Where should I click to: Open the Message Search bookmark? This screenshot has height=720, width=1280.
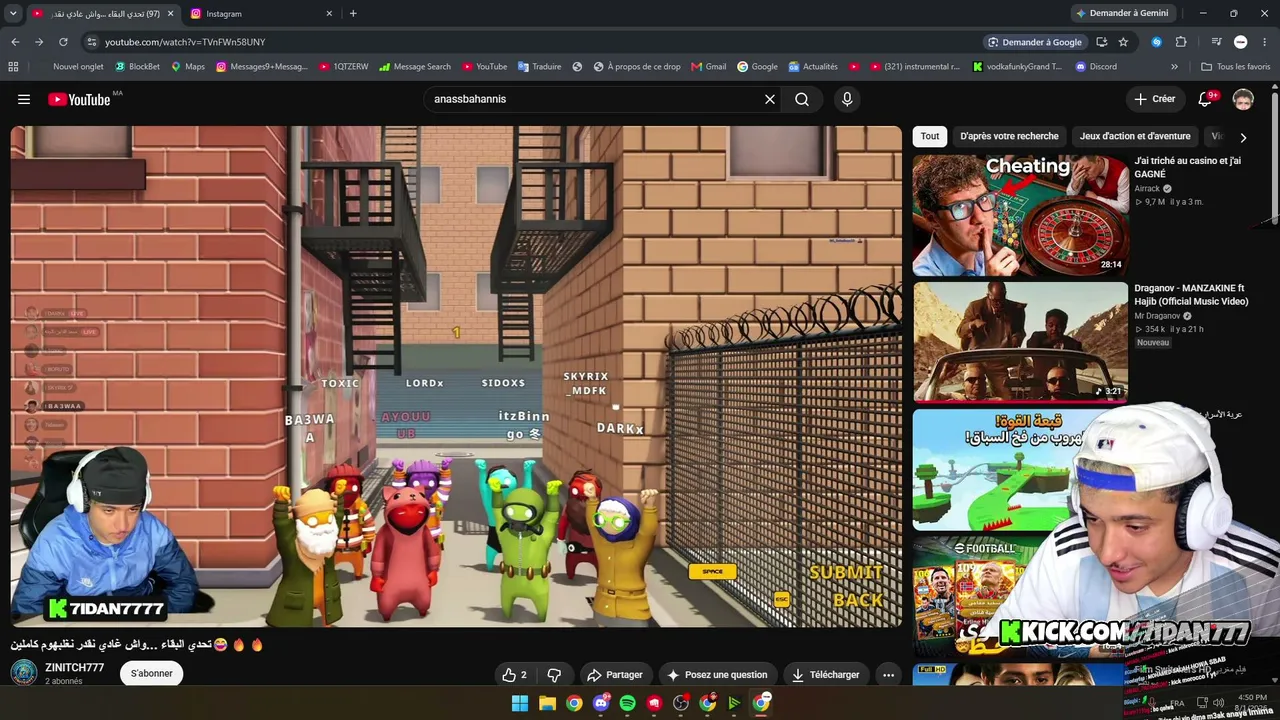414,67
